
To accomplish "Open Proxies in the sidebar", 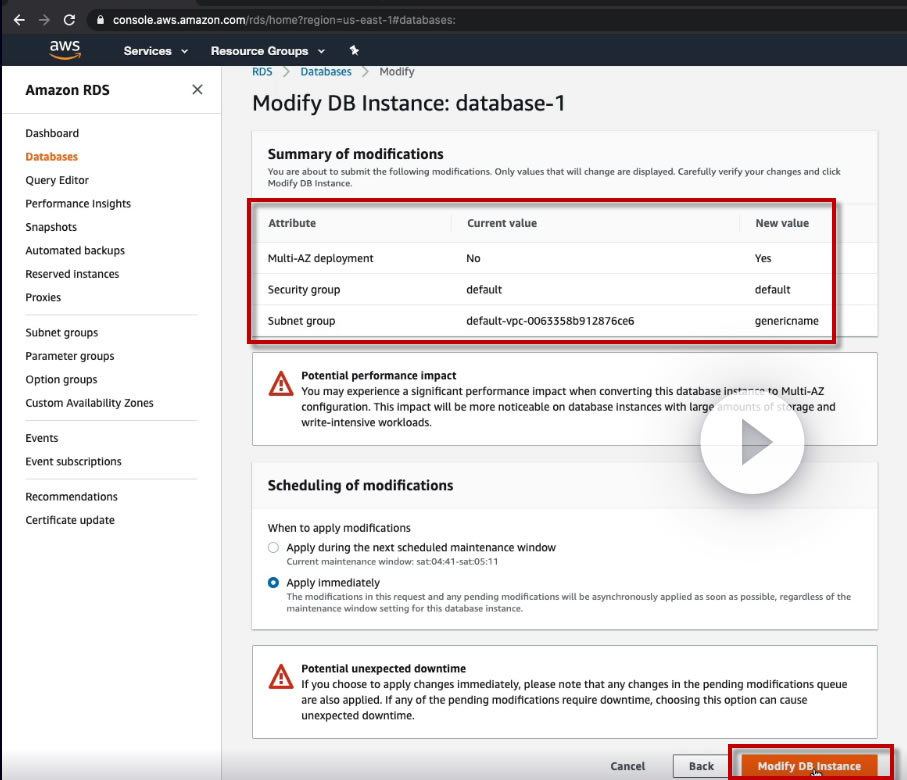I will click(x=43, y=297).
